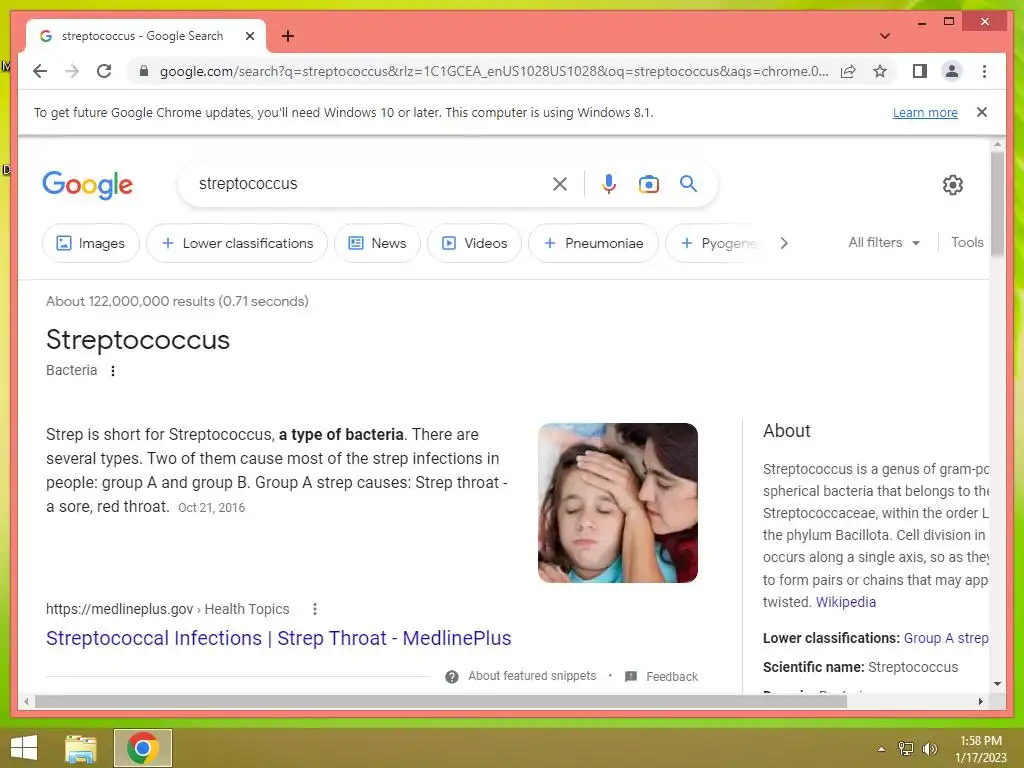1024x768 pixels.
Task: Open the Windows Start button
Action: click(x=24, y=748)
